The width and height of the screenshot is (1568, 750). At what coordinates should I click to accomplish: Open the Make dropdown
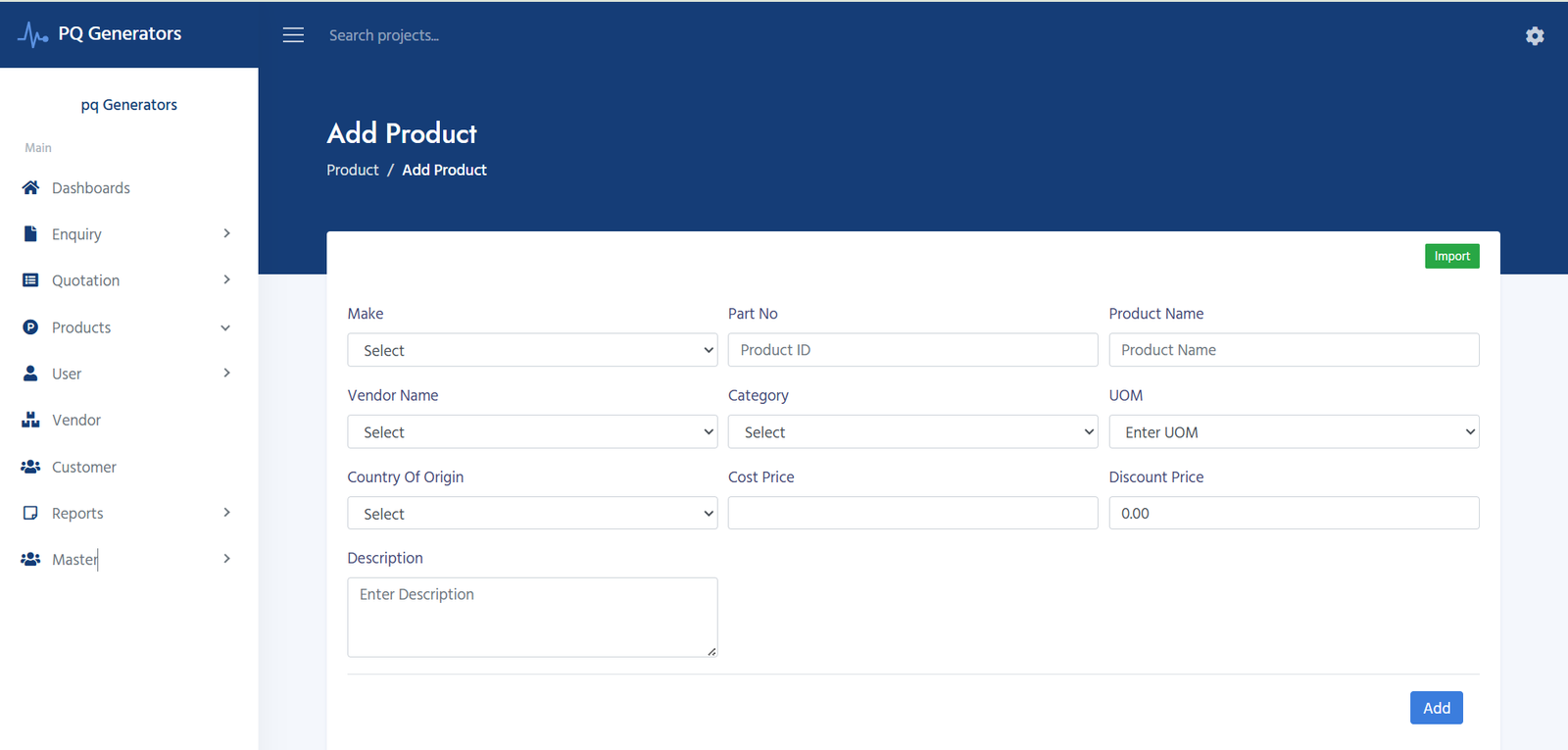[532, 350]
